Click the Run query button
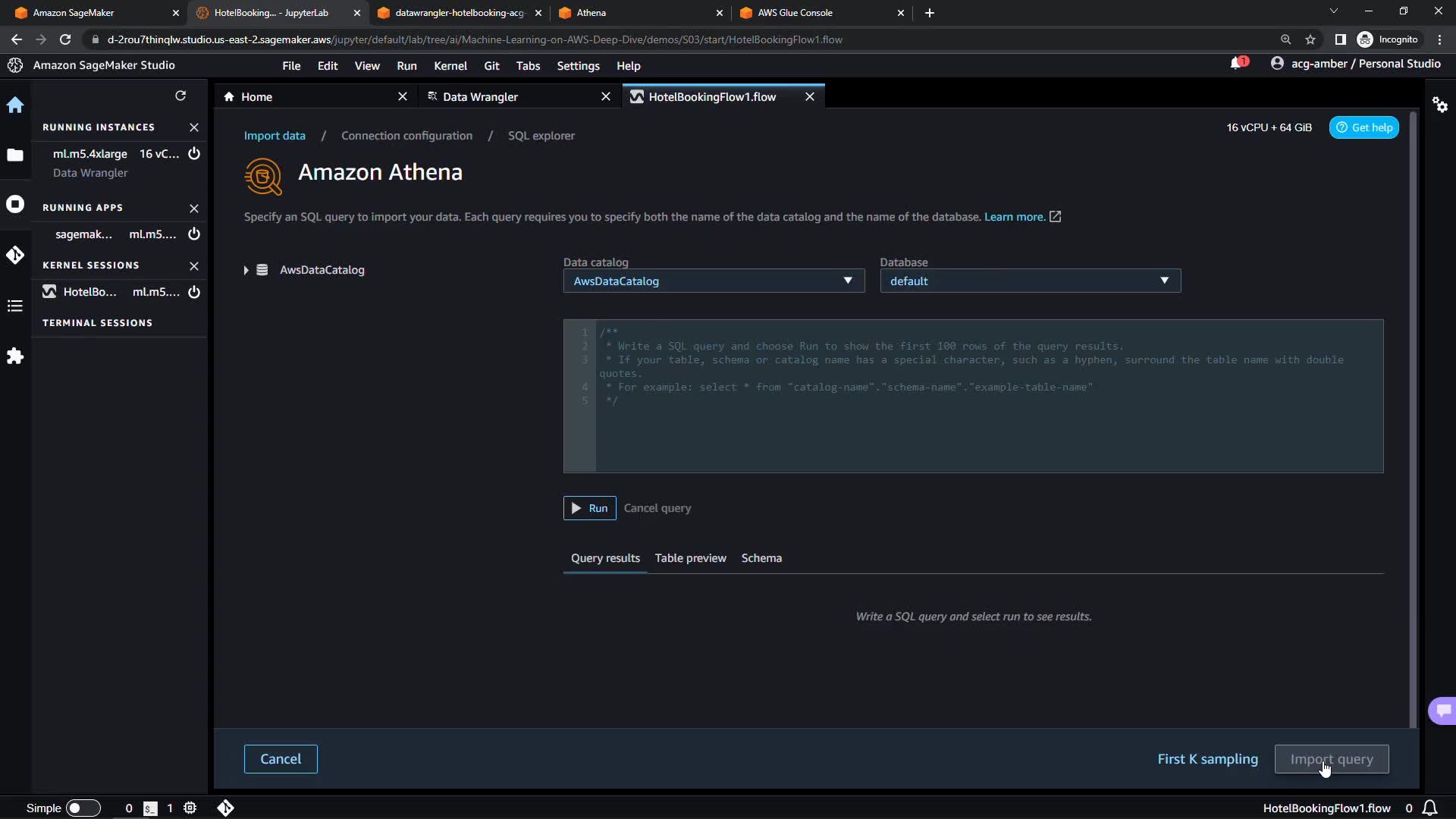Screen dimensions: 1456x819 coord(589,508)
